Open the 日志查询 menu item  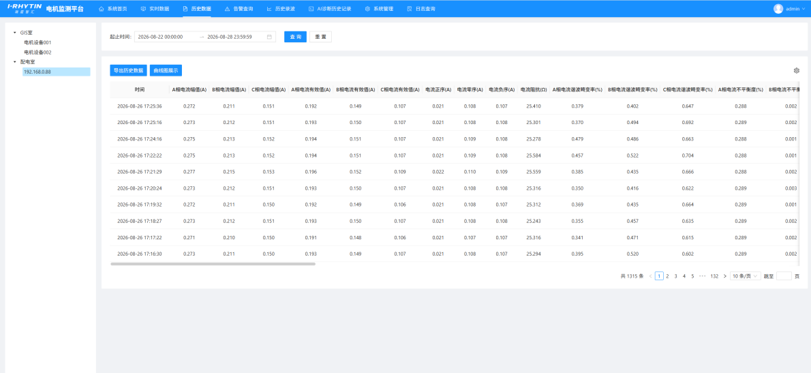pos(421,9)
